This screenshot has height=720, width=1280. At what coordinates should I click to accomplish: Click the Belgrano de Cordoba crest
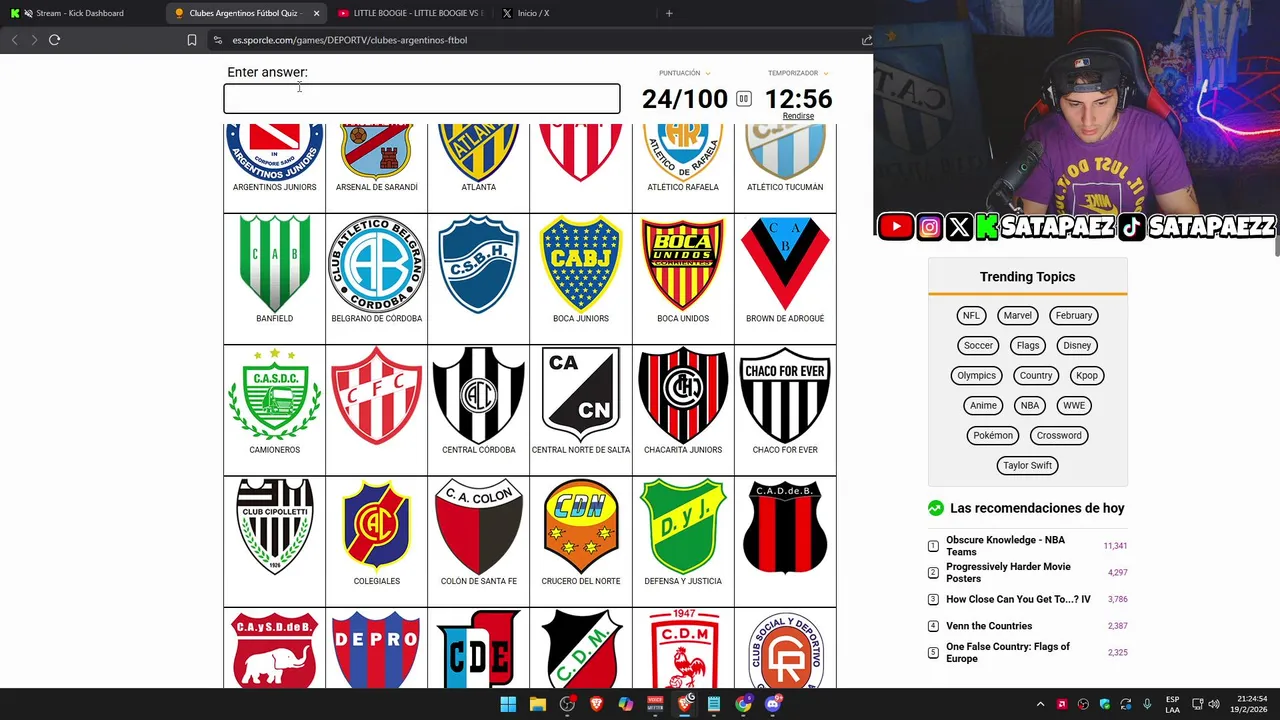click(377, 264)
